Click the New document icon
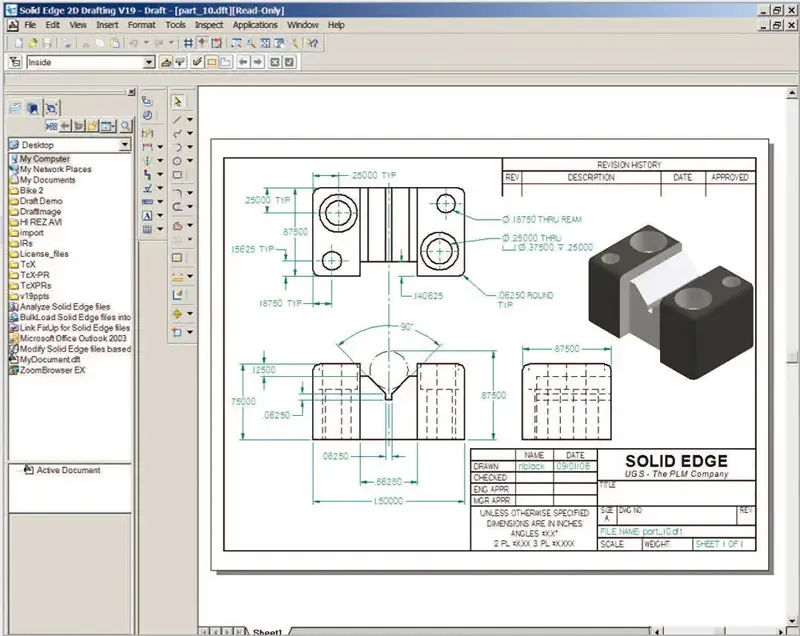 19,43
